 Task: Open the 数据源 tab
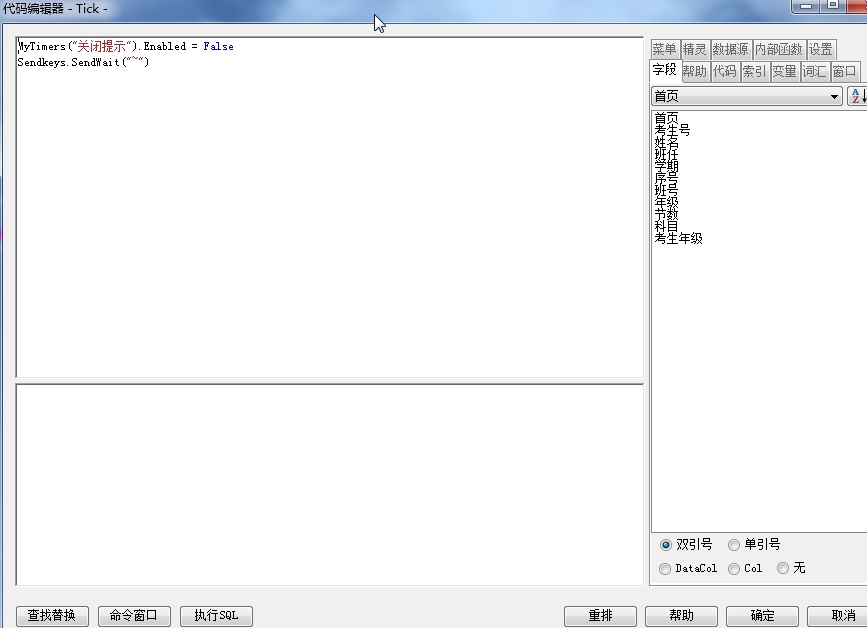click(730, 49)
